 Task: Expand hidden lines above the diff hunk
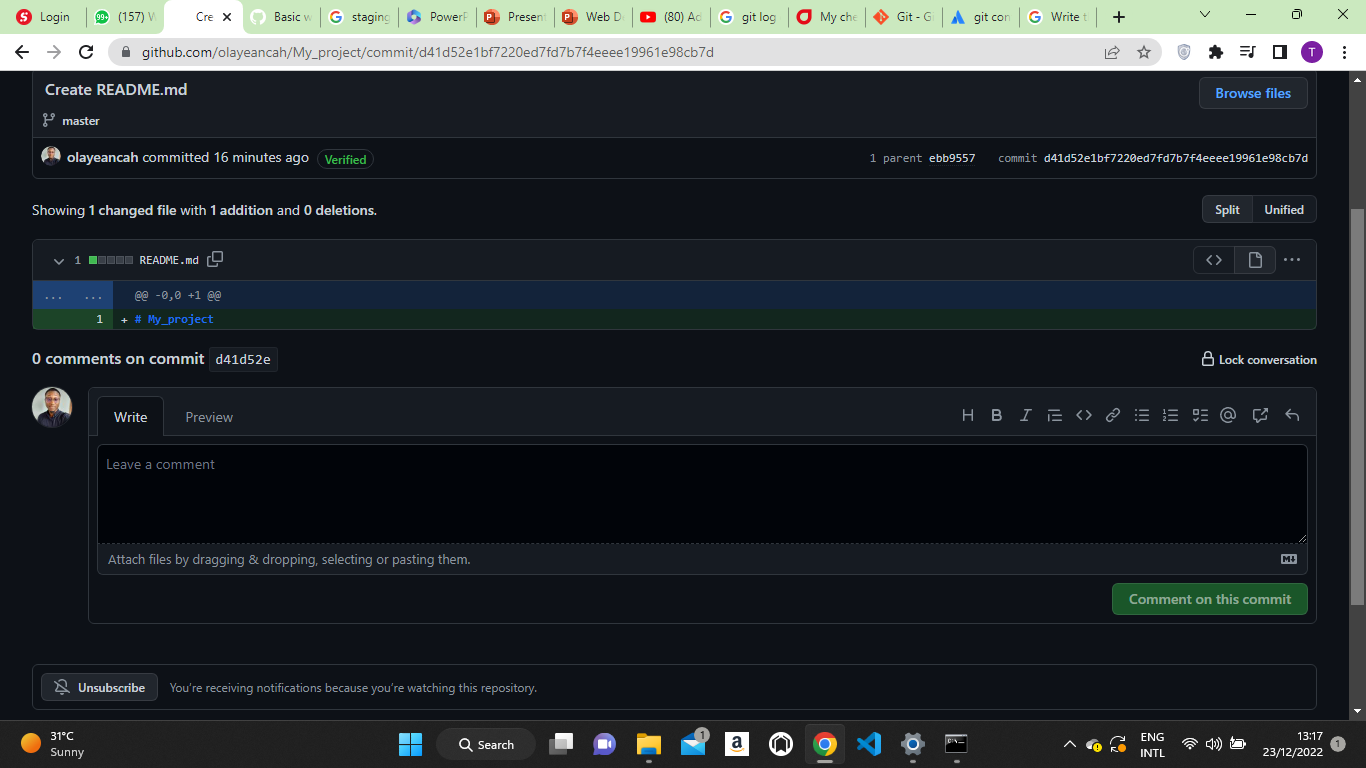click(73, 296)
